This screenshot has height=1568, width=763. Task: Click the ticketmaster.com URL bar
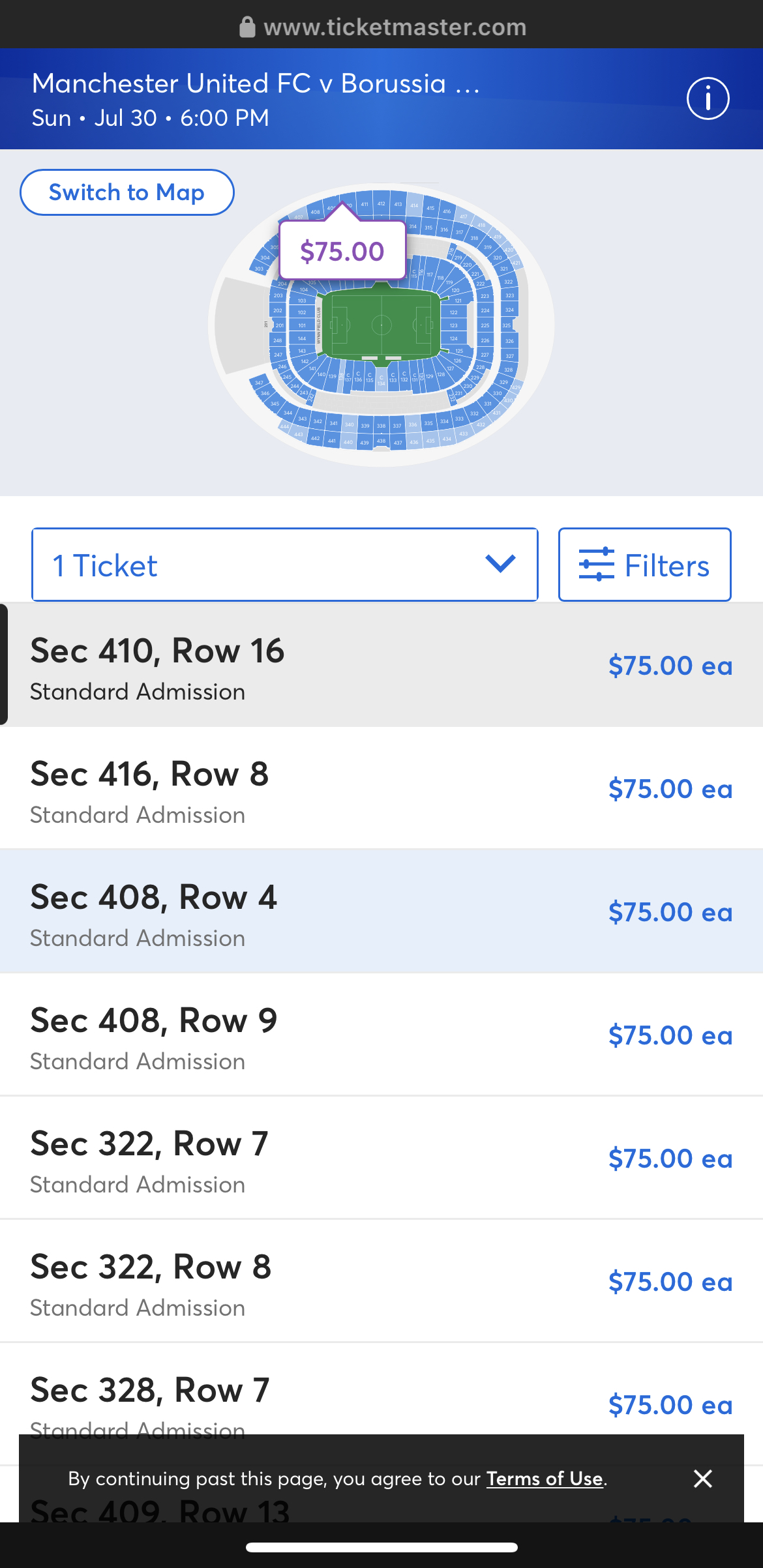click(395, 27)
